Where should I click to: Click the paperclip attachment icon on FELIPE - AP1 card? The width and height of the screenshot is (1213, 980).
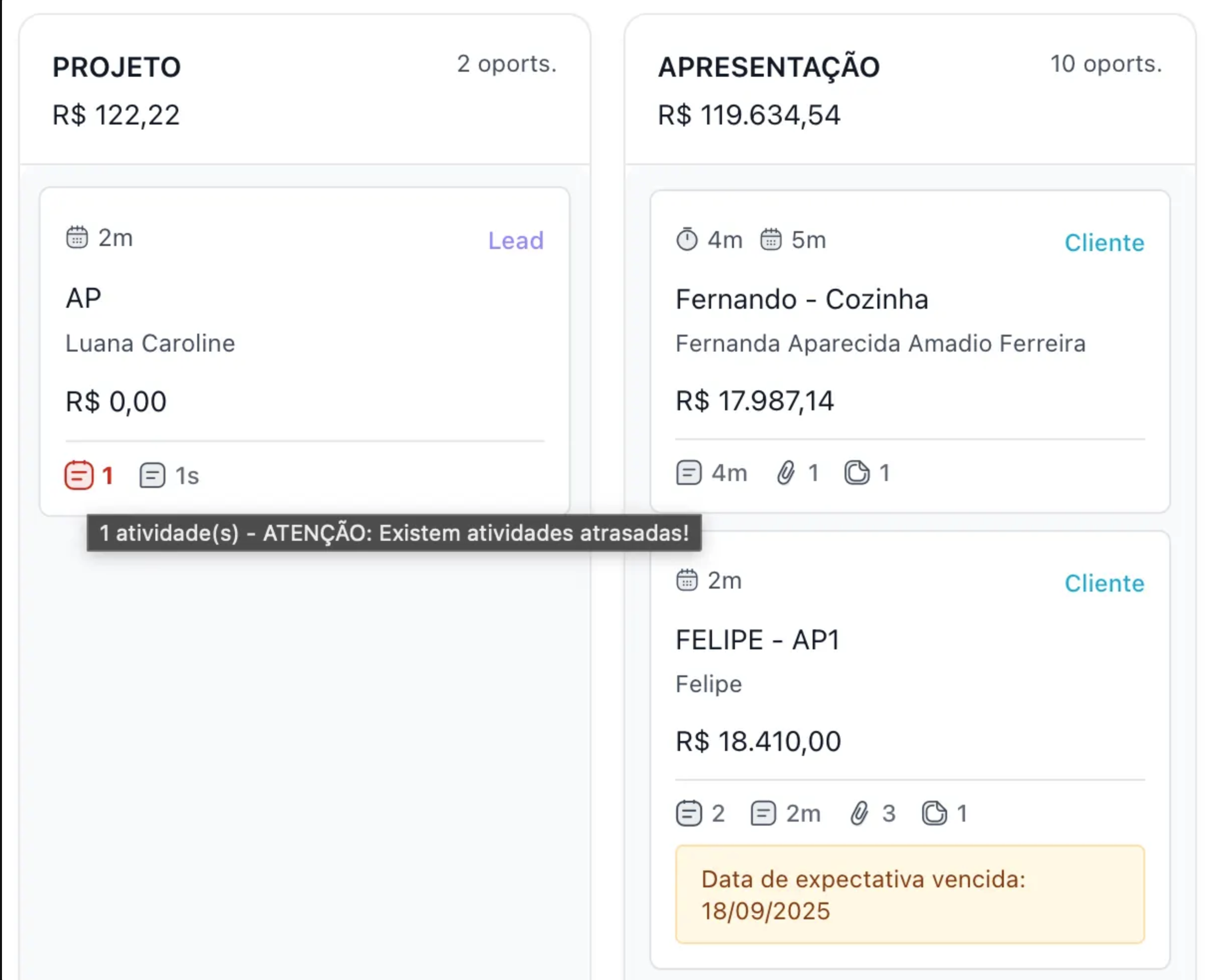coord(859,814)
